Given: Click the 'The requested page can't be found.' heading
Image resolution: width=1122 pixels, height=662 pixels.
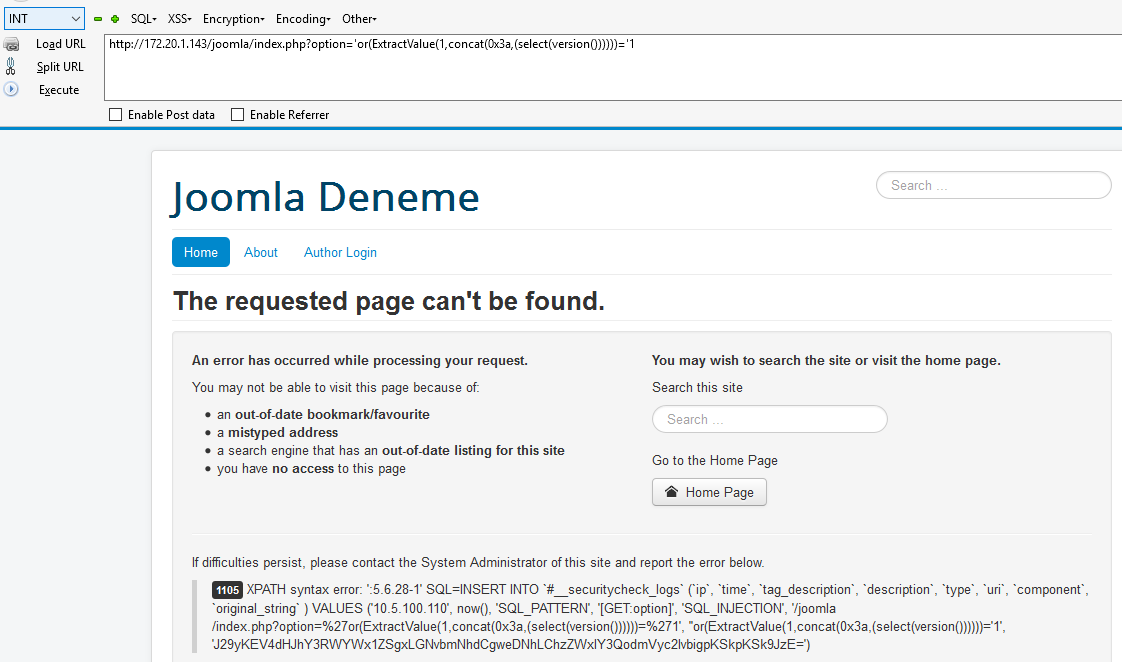Looking at the screenshot, I should (x=389, y=301).
